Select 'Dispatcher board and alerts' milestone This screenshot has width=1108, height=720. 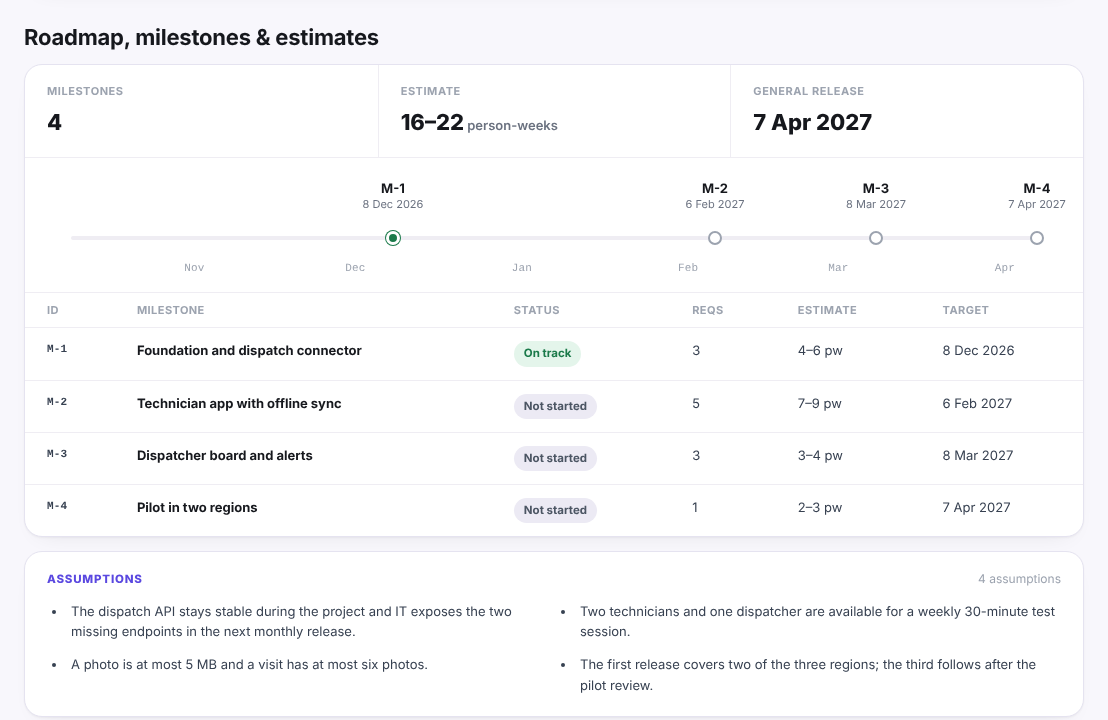click(x=225, y=456)
